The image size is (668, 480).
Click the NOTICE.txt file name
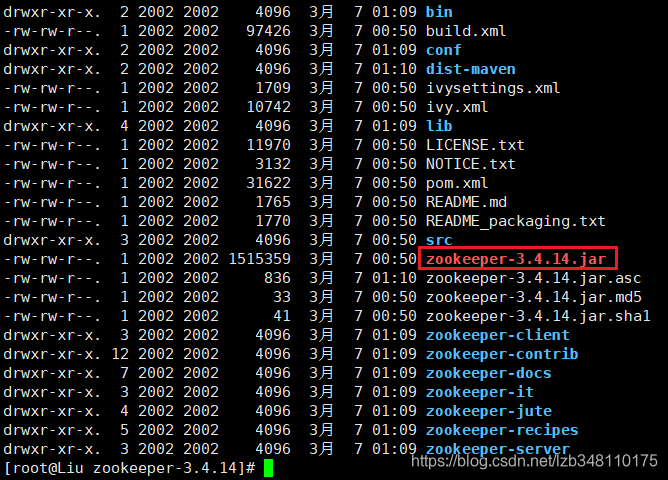tap(471, 164)
